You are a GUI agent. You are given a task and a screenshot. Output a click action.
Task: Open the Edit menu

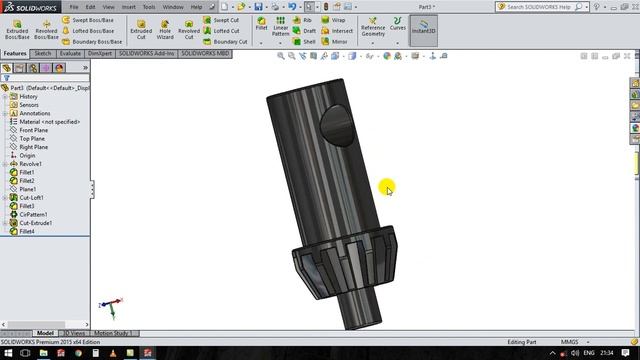(x=90, y=7)
